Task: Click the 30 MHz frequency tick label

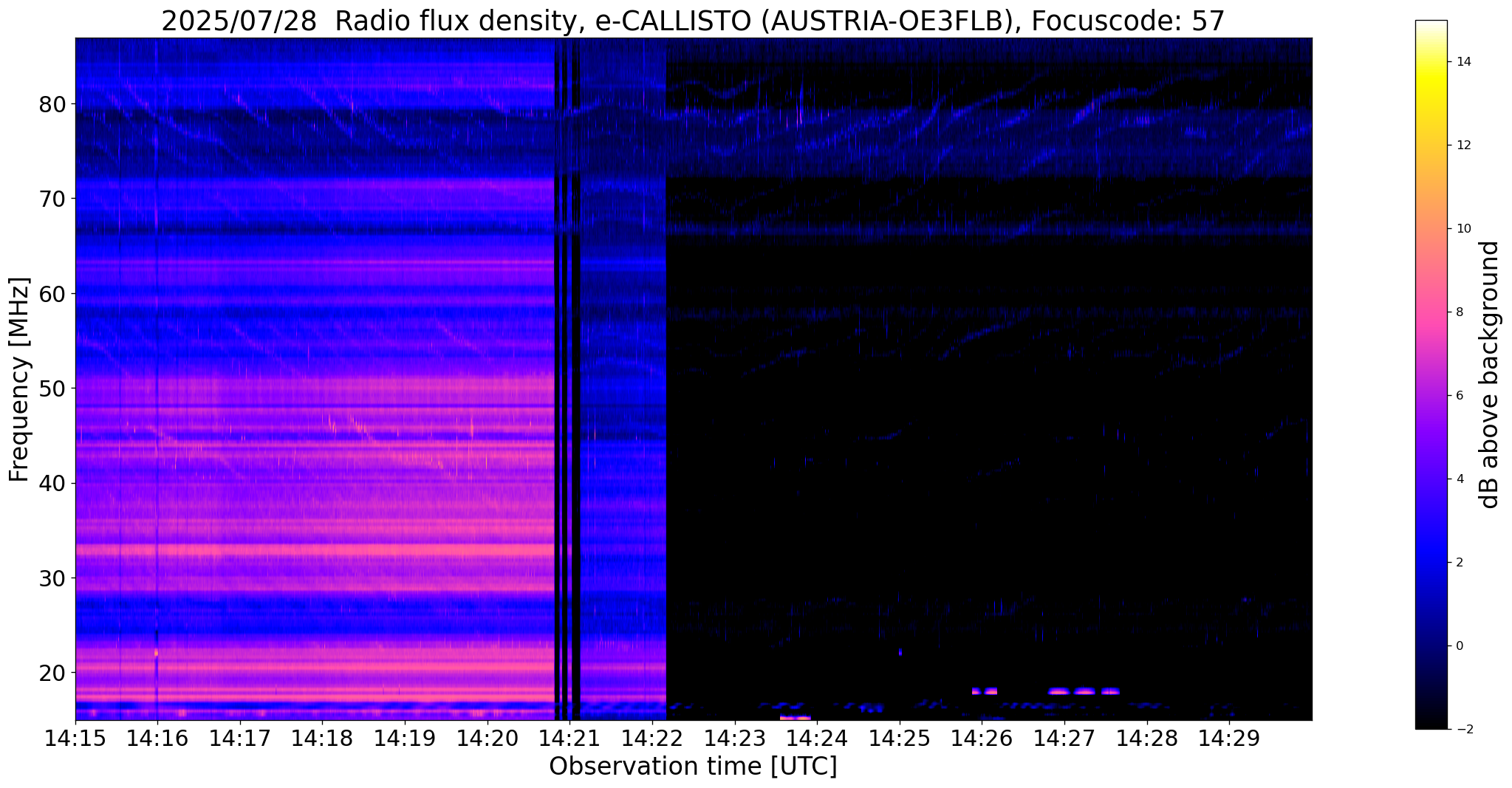Action: [x=52, y=578]
